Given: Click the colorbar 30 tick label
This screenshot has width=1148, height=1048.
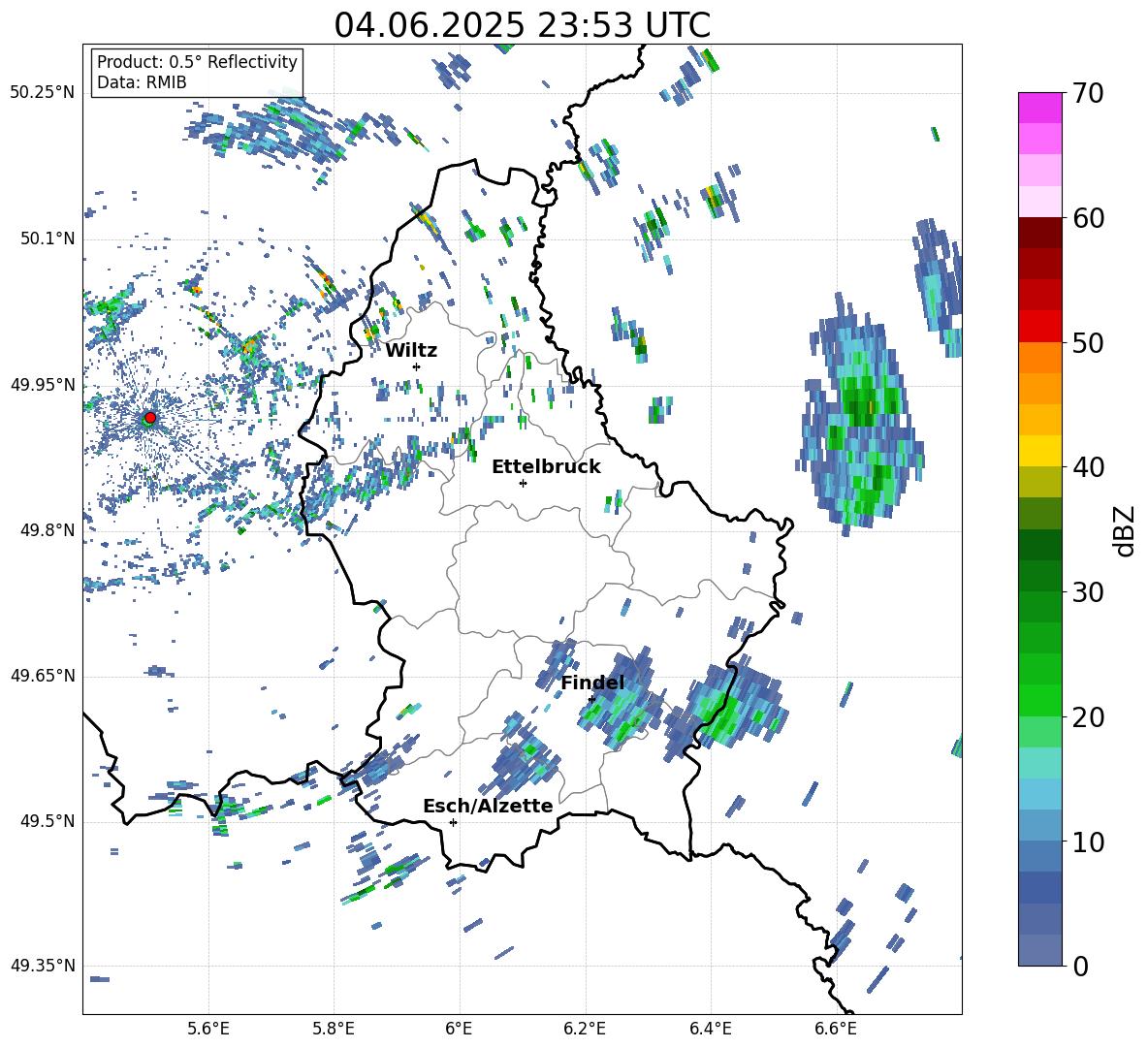Looking at the screenshot, I should pyautogui.click(x=1088, y=592).
